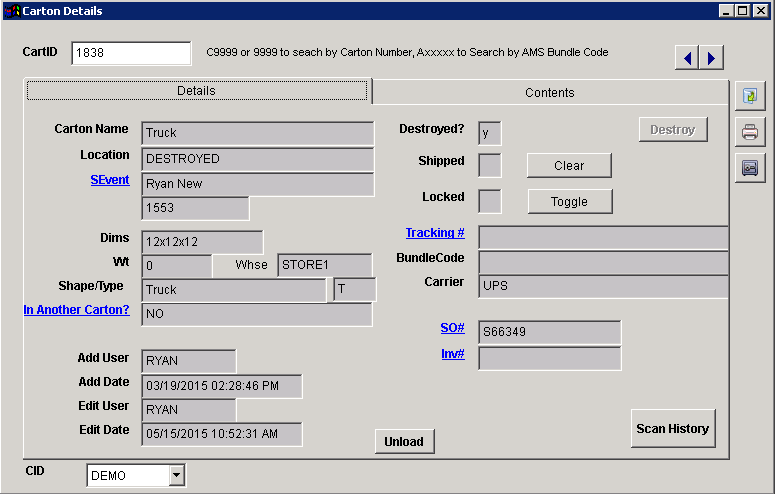Viewport: 775px width, 494px height.
Task: Switch to the Contents tab
Action: (550, 92)
